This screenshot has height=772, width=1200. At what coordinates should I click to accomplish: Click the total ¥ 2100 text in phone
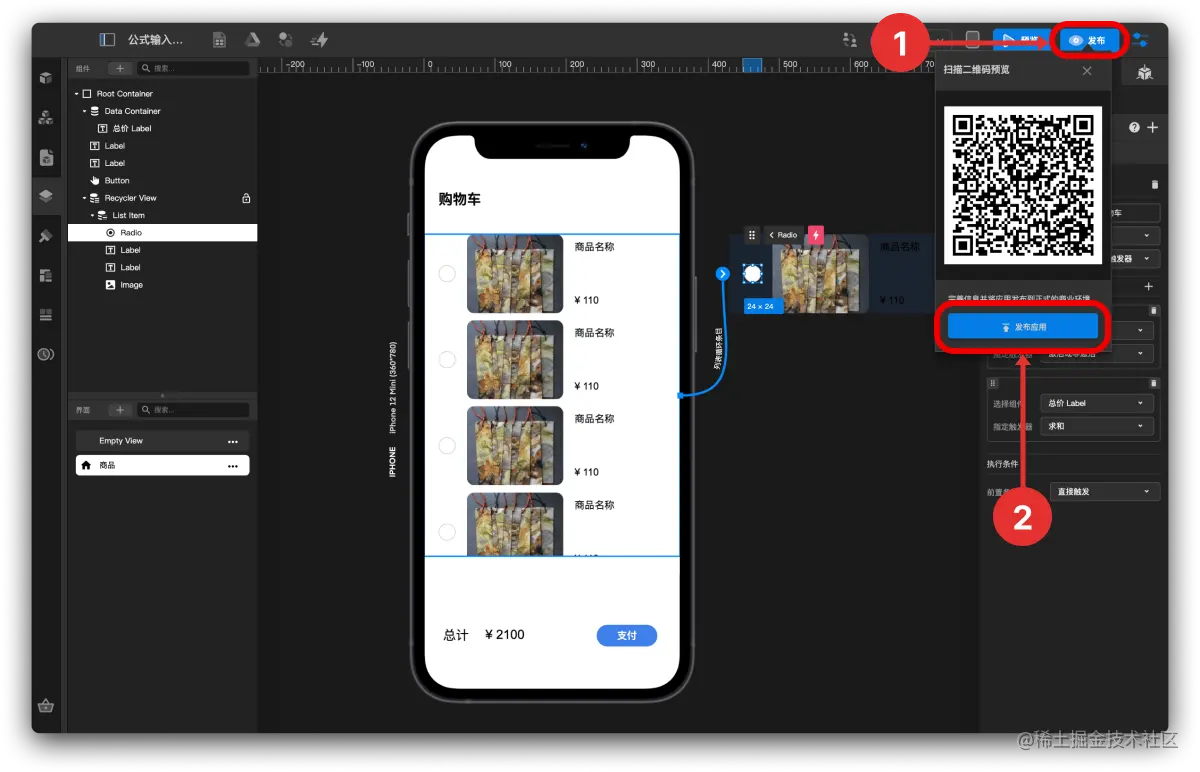pyautogui.click(x=504, y=635)
